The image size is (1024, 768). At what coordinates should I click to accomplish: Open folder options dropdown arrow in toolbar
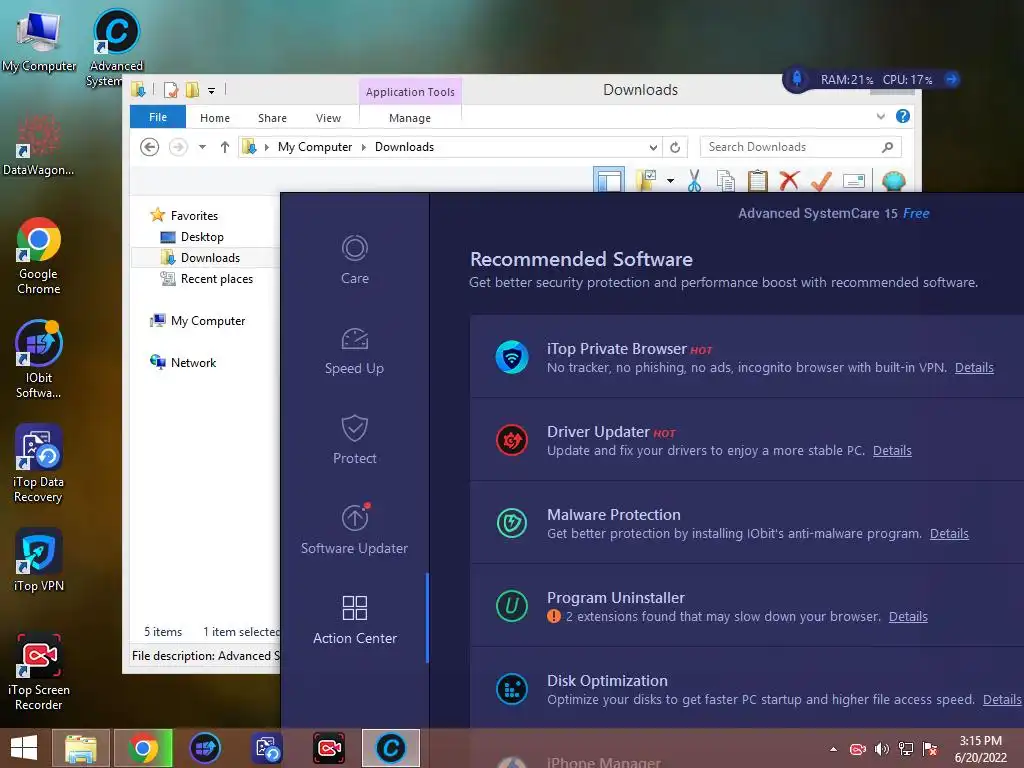point(670,180)
